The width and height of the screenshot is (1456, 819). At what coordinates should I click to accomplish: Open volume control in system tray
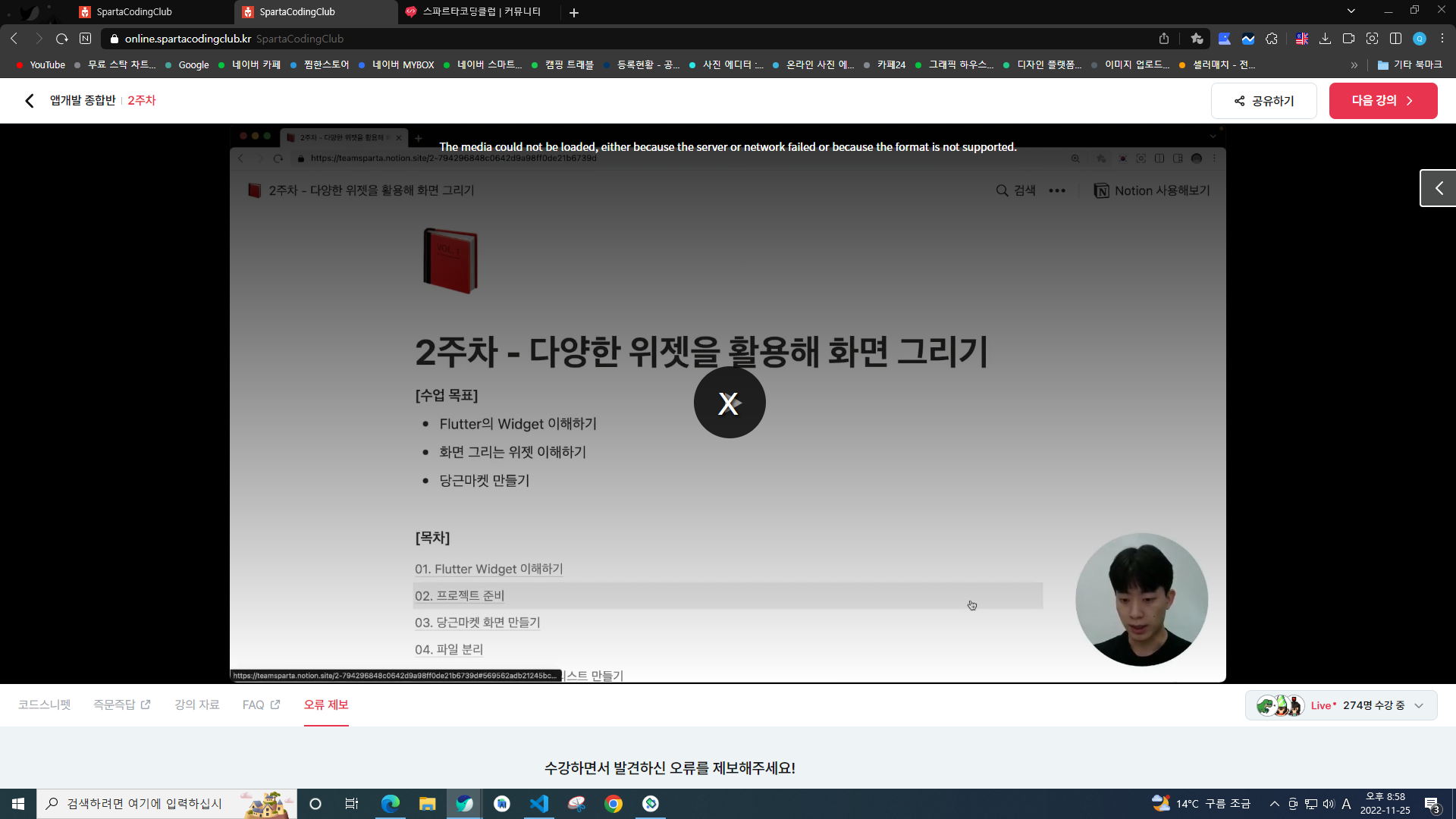pos(1329,804)
